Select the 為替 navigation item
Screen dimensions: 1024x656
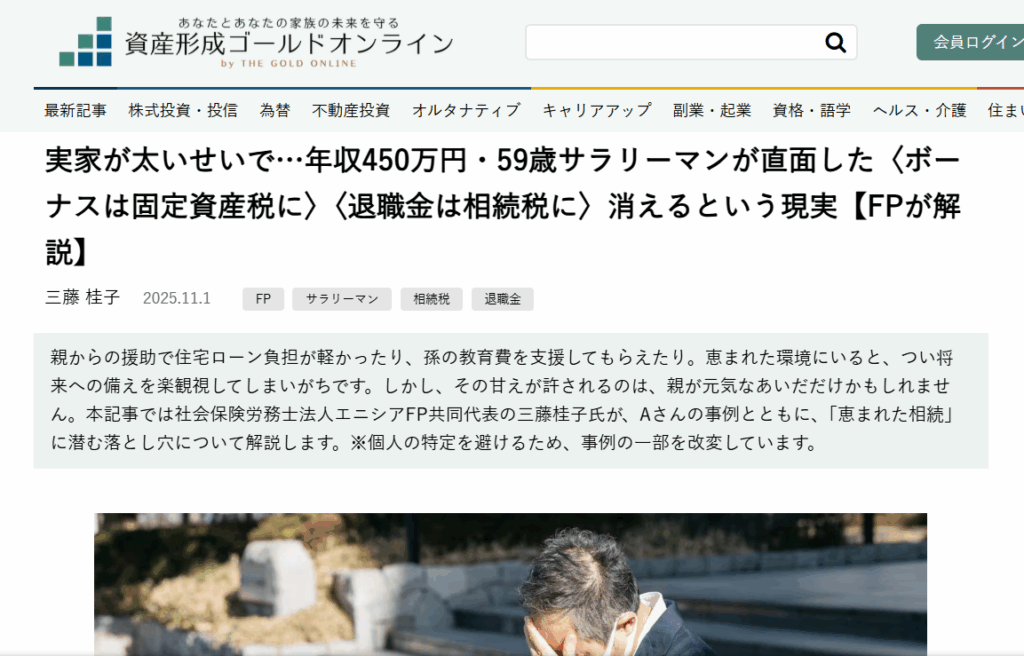point(275,111)
